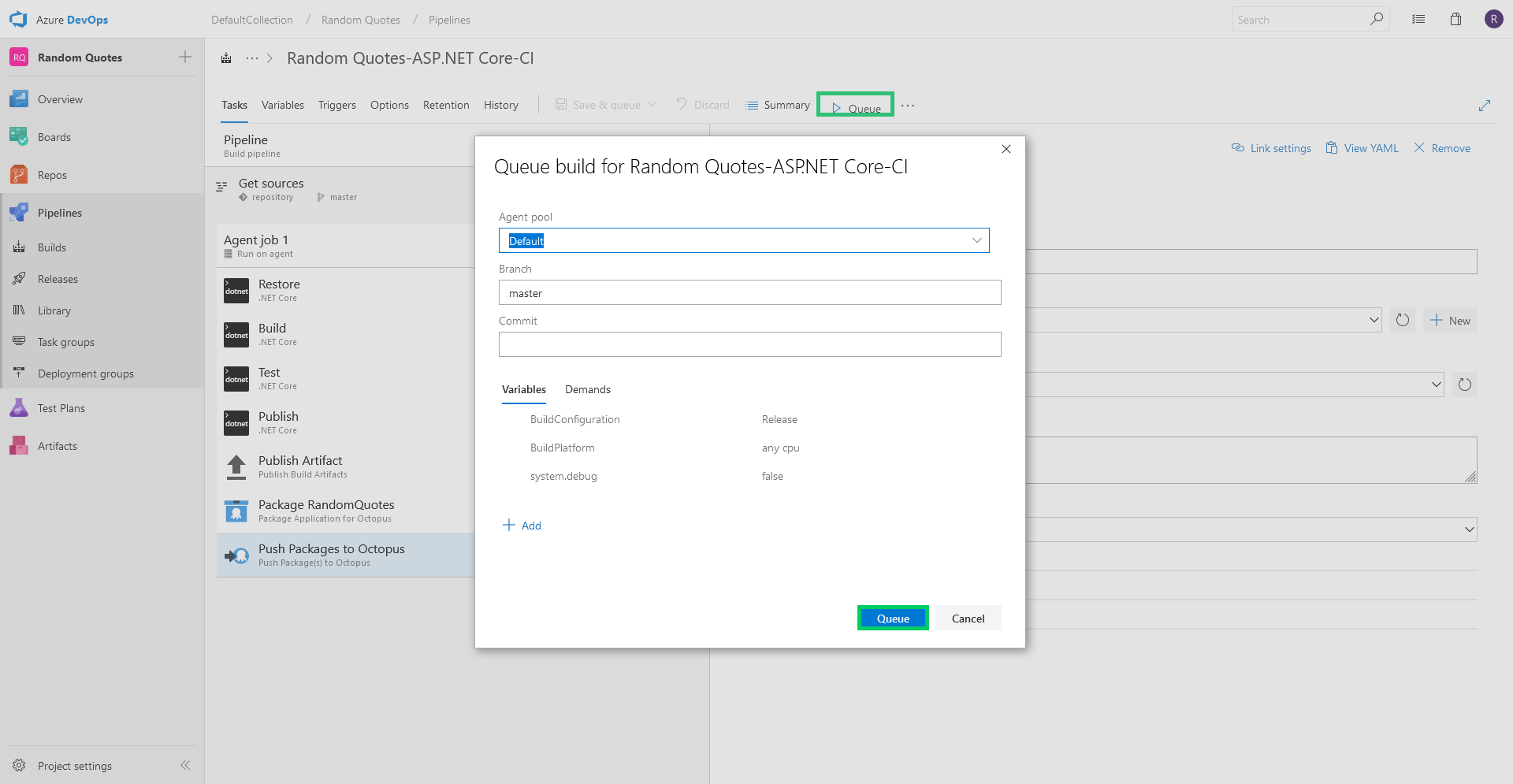Open more actions ellipsis after Queue

click(x=908, y=106)
